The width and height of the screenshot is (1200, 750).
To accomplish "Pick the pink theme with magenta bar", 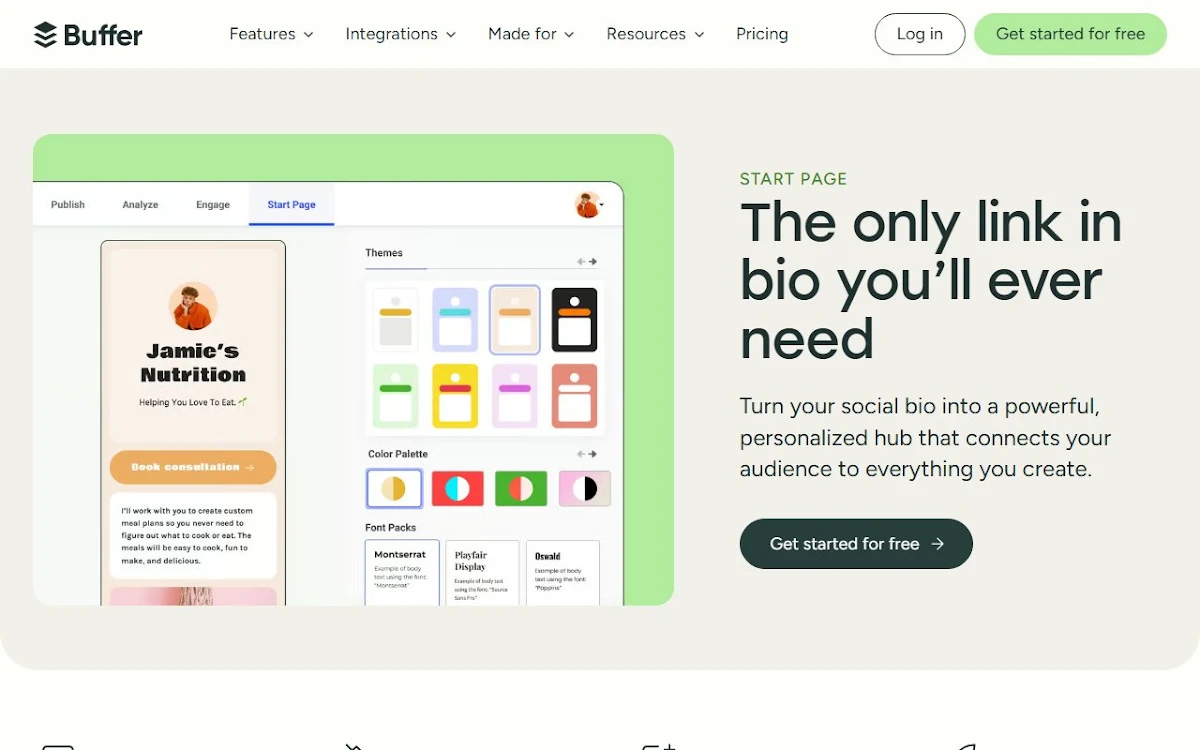I will click(x=515, y=396).
